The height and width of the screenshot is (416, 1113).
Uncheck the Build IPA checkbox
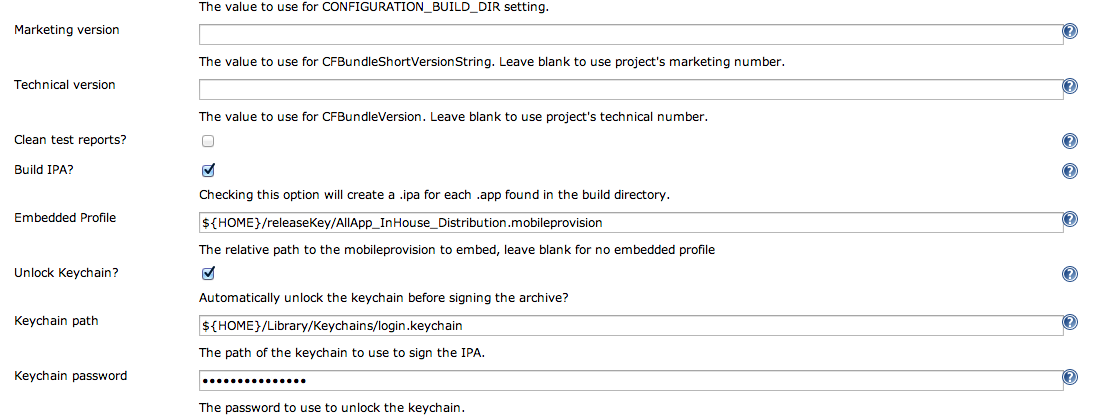(208, 170)
